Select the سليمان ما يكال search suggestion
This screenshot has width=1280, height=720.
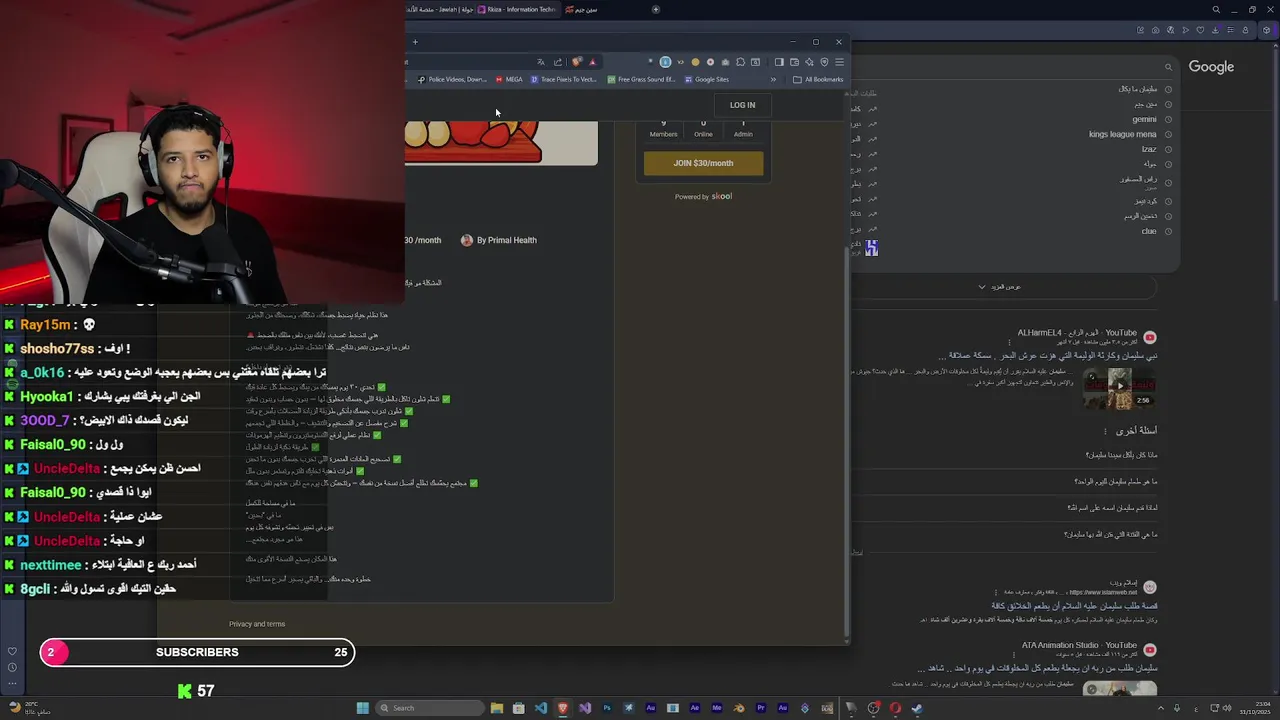(x=1137, y=89)
